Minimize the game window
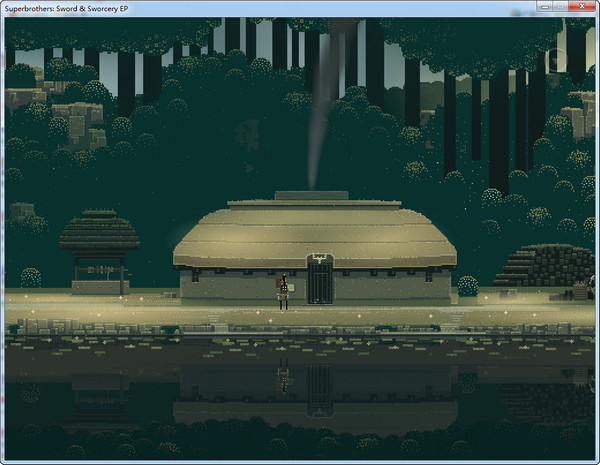Screen dimensions: 600x465 pos(544,6)
